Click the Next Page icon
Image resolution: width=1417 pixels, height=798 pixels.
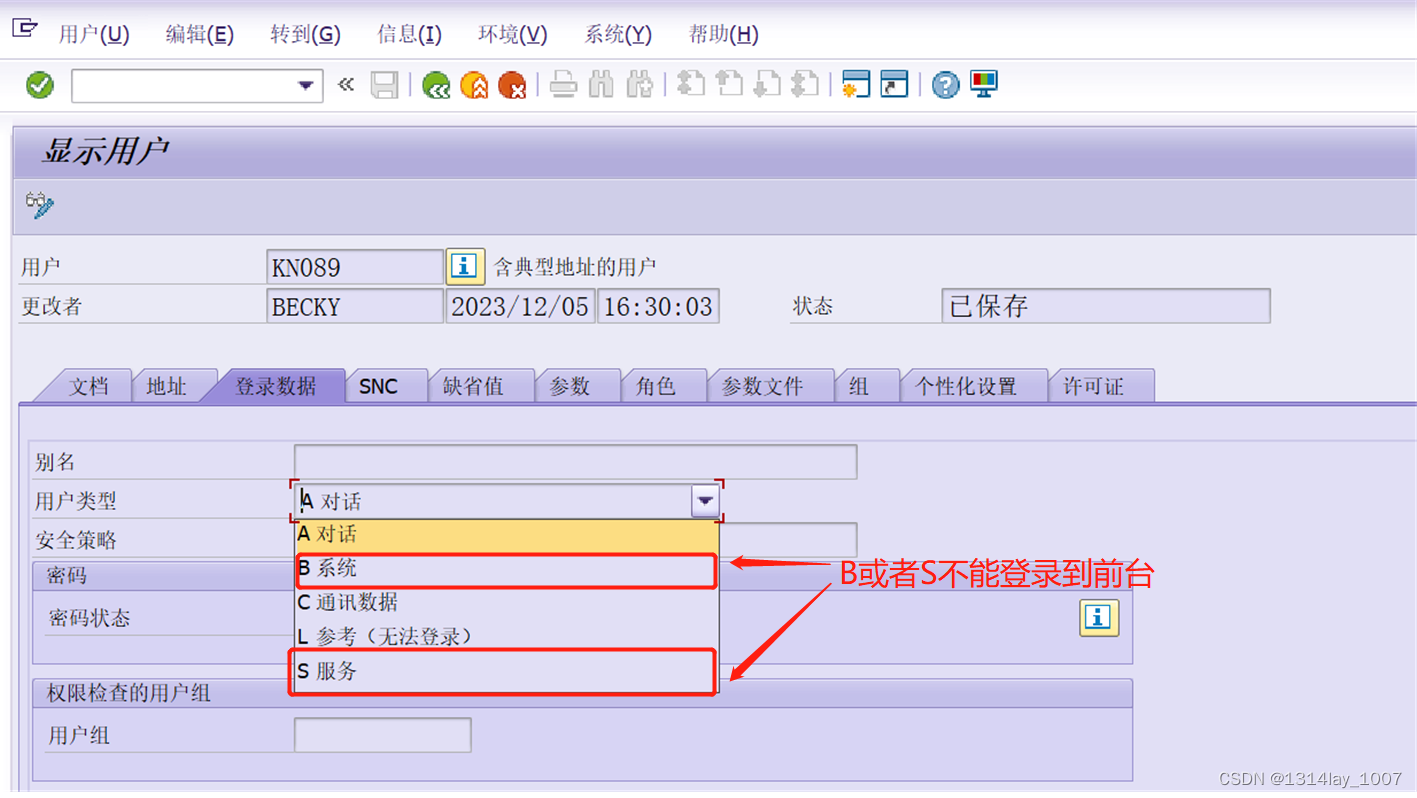(x=767, y=84)
